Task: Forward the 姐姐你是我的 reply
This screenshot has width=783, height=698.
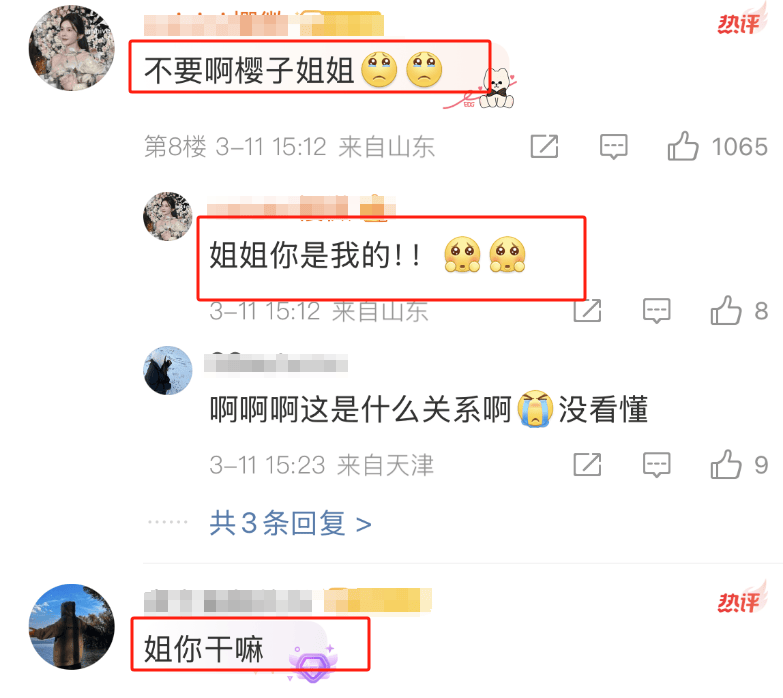Action: (x=587, y=311)
